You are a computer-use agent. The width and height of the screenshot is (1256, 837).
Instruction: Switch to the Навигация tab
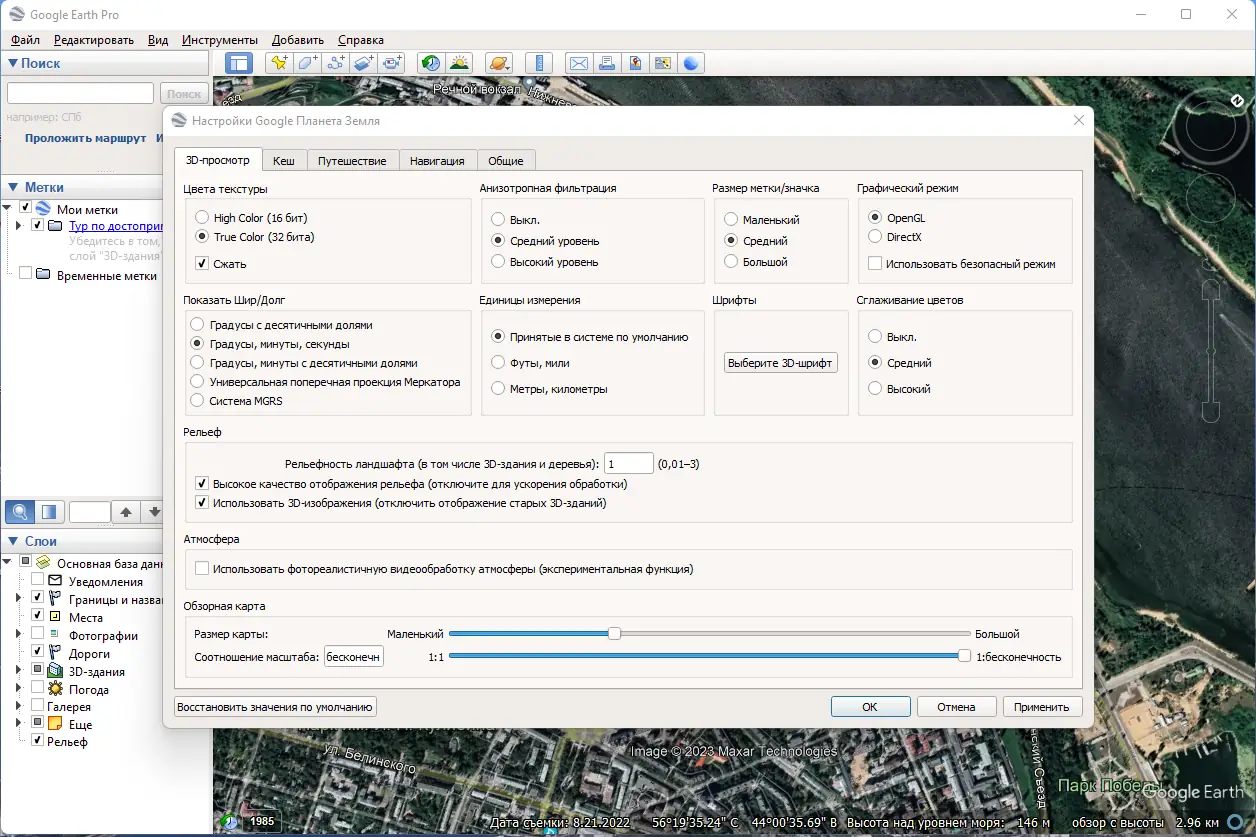tap(437, 160)
